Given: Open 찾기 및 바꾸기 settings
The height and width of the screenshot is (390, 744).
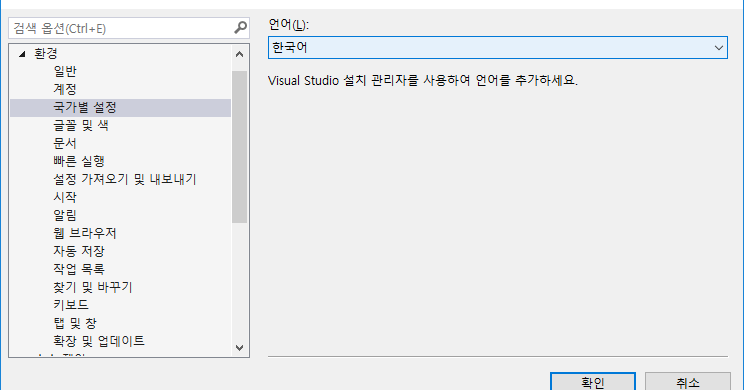Looking at the screenshot, I should point(93,287).
